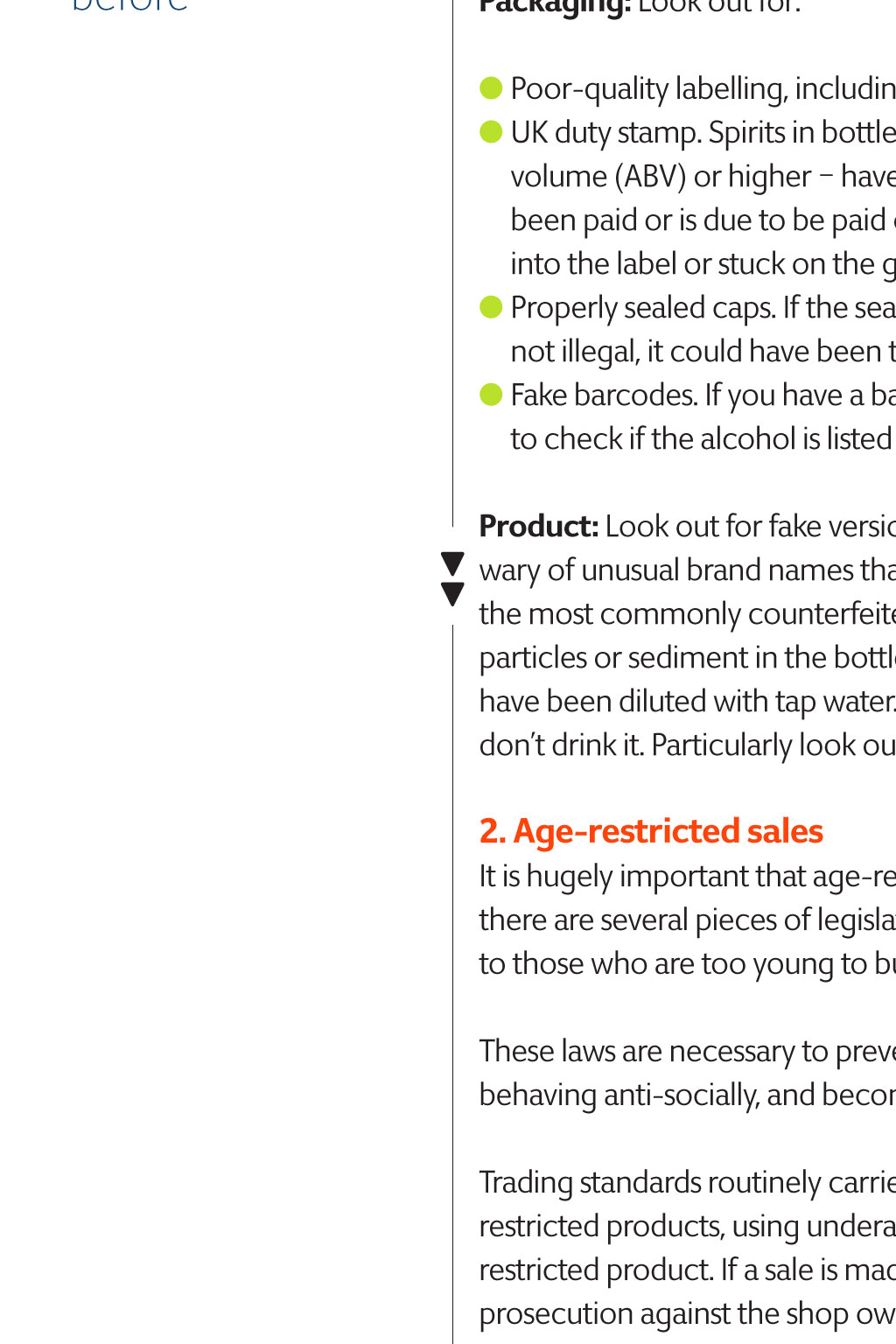The width and height of the screenshot is (896, 1344).
Task: Click the green bullet beside Poor-quality labelling
Action: pos(491,88)
